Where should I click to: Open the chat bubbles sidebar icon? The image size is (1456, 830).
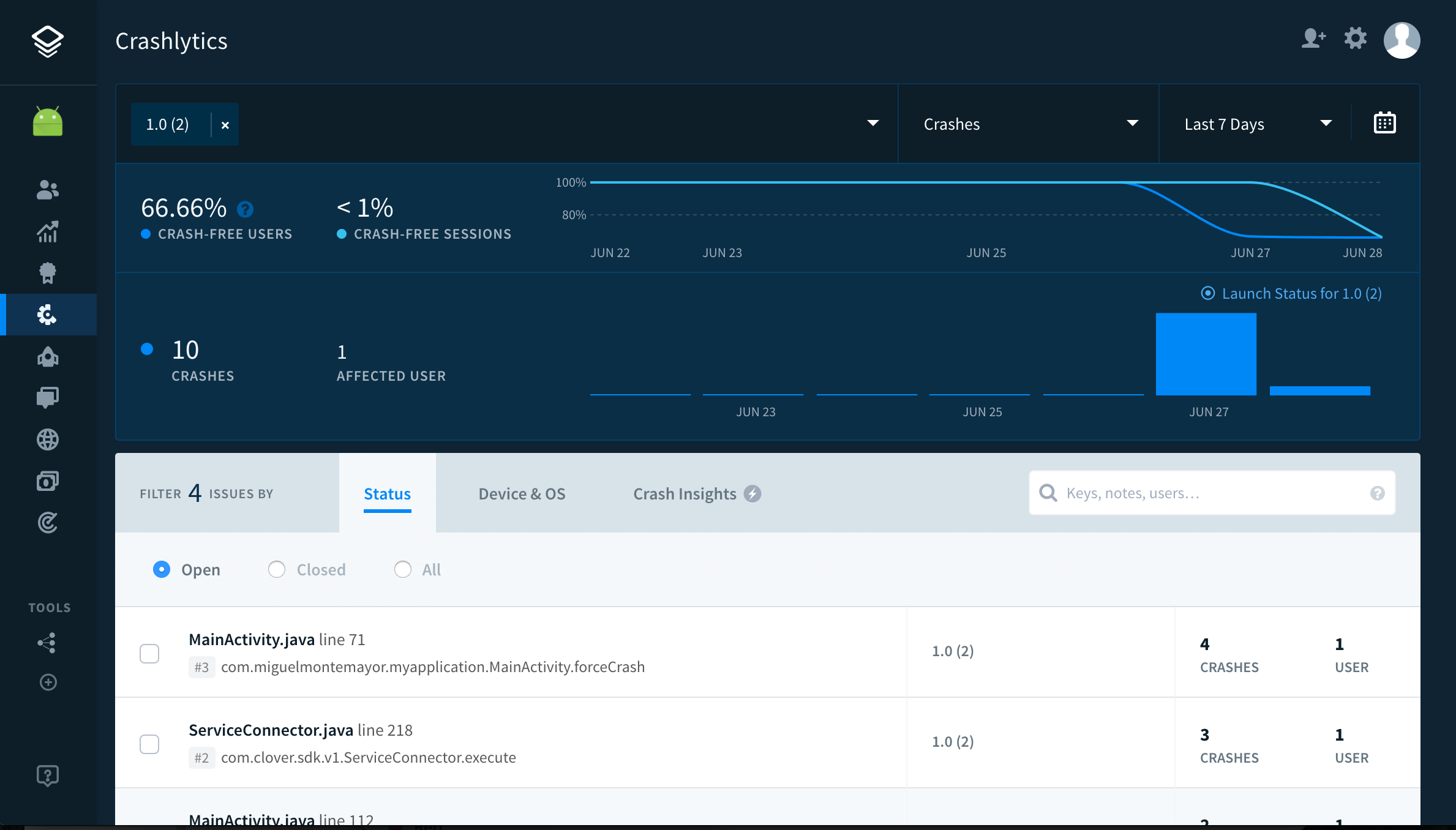(48, 398)
